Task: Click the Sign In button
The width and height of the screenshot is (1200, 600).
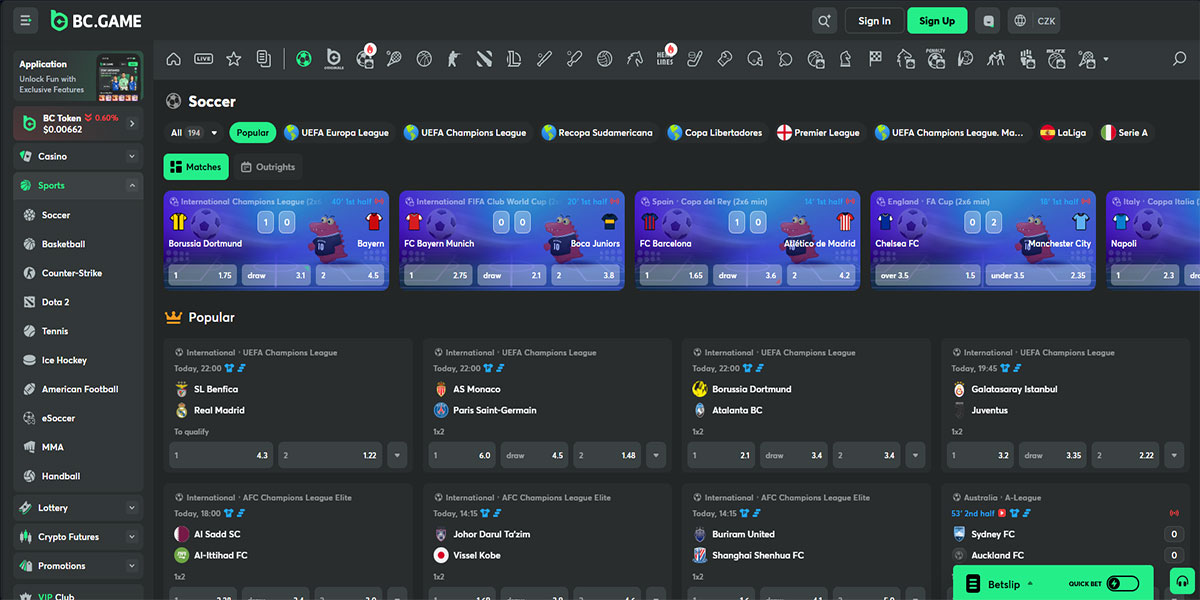Action: [x=874, y=21]
